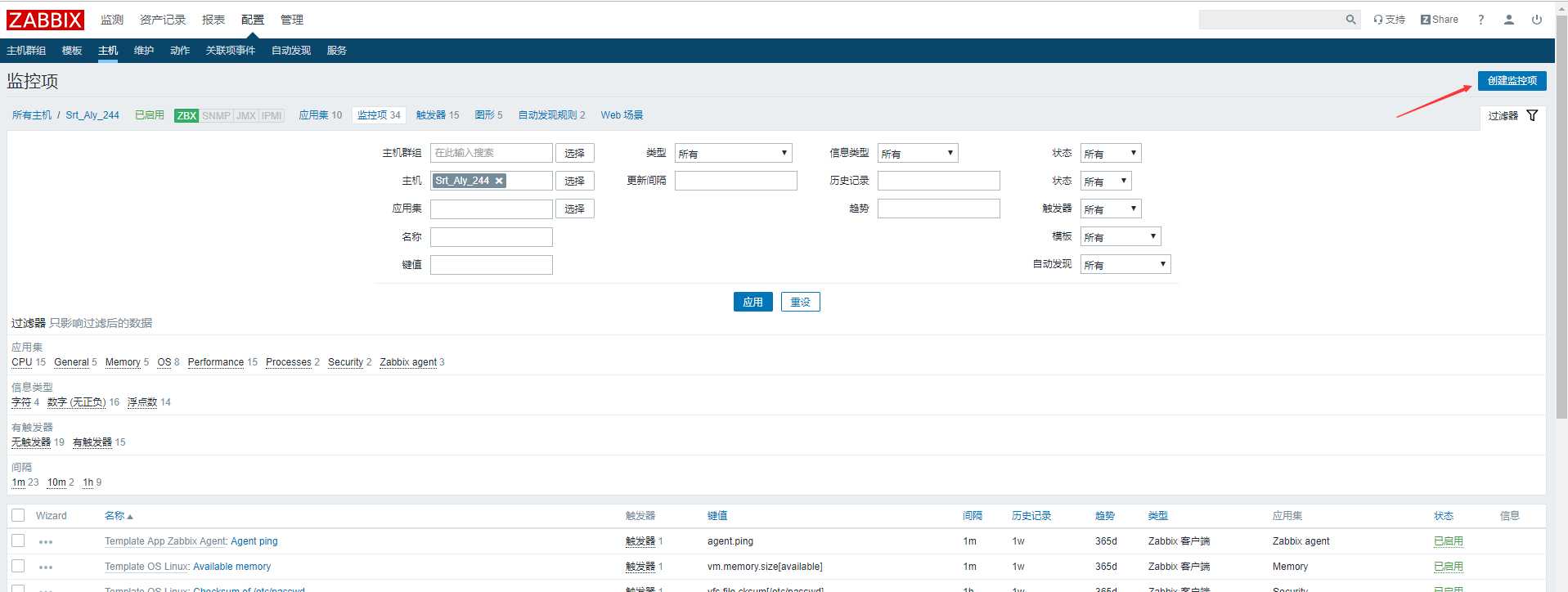
Task: Click the logout power icon
Action: coord(1537,20)
